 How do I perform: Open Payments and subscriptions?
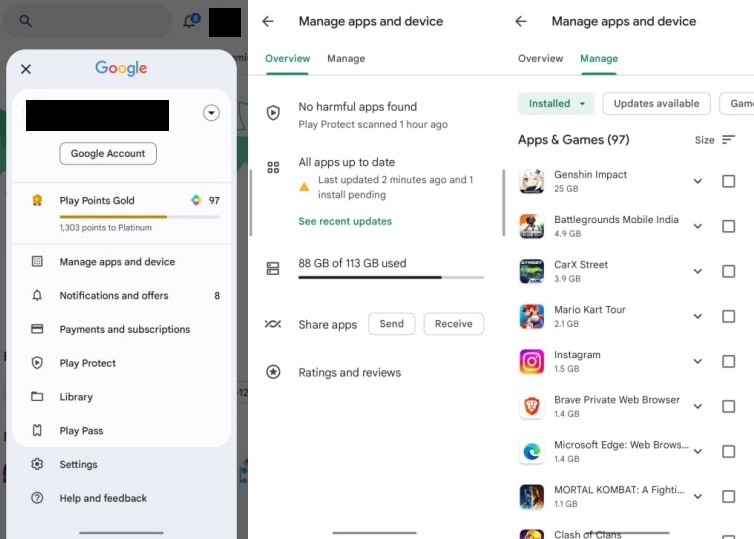121,329
